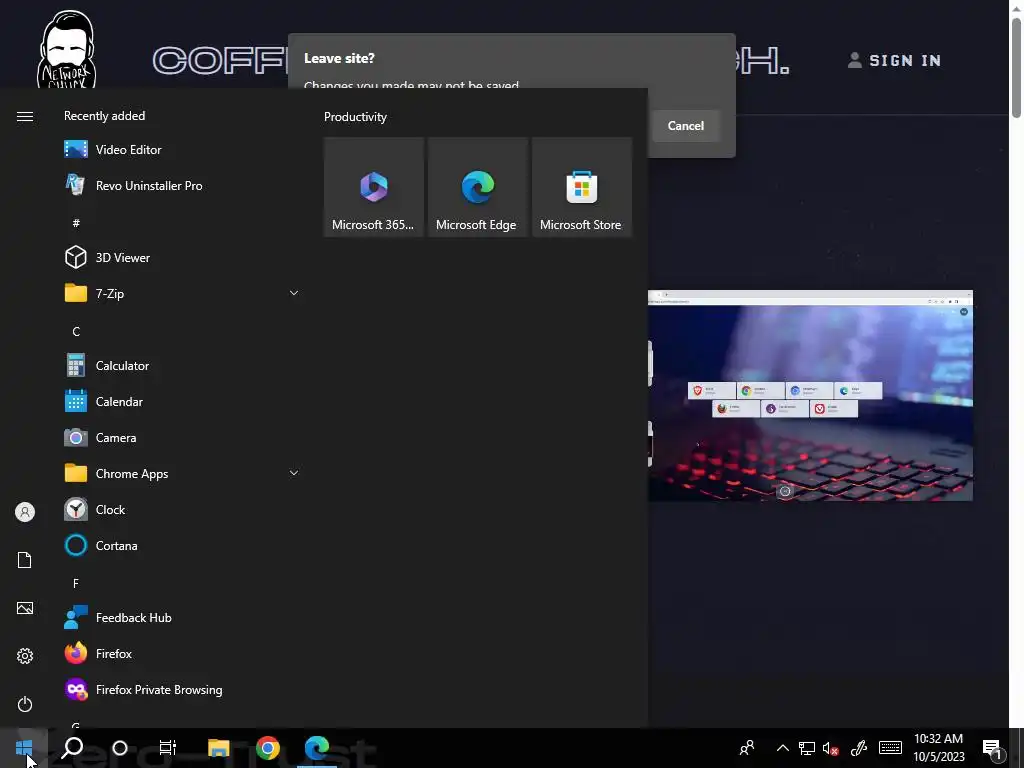1024x768 pixels.
Task: Open the Microsoft Store tile
Action: [x=582, y=187]
